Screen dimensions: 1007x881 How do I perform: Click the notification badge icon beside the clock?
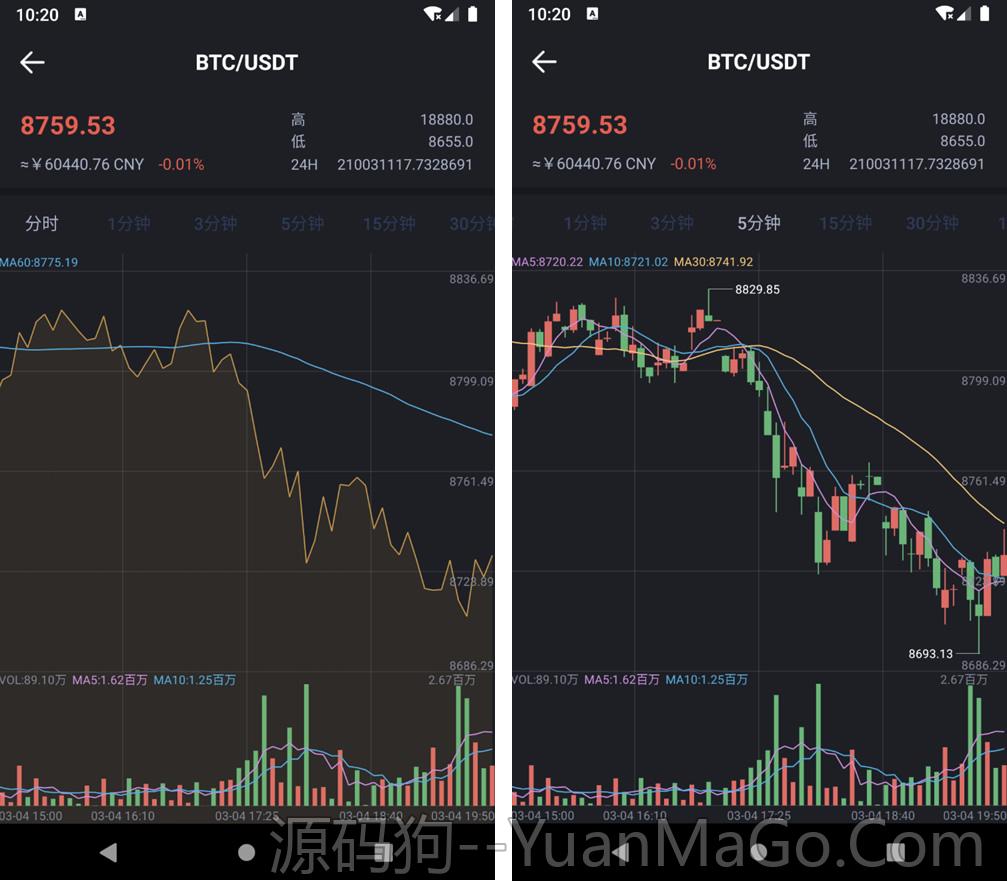[80, 14]
